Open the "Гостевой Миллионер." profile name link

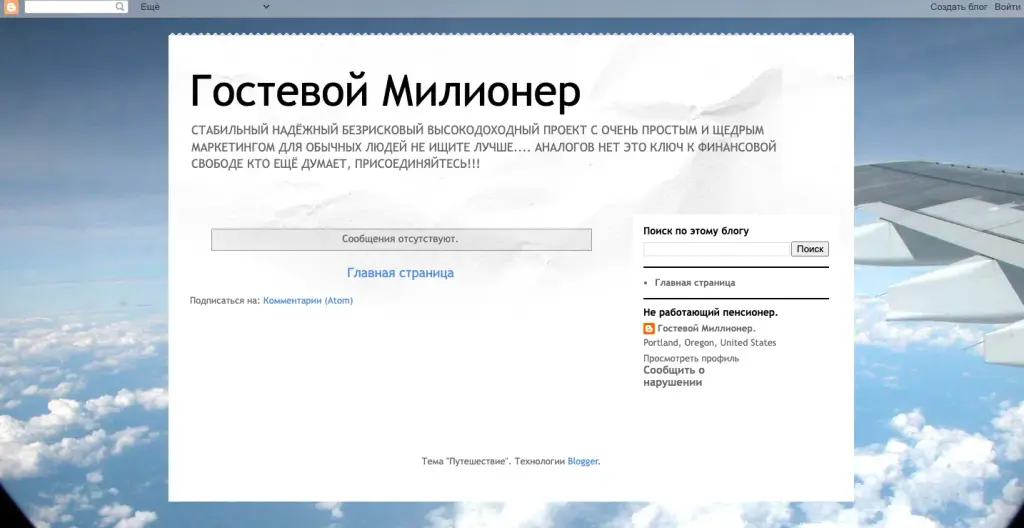[706, 329]
